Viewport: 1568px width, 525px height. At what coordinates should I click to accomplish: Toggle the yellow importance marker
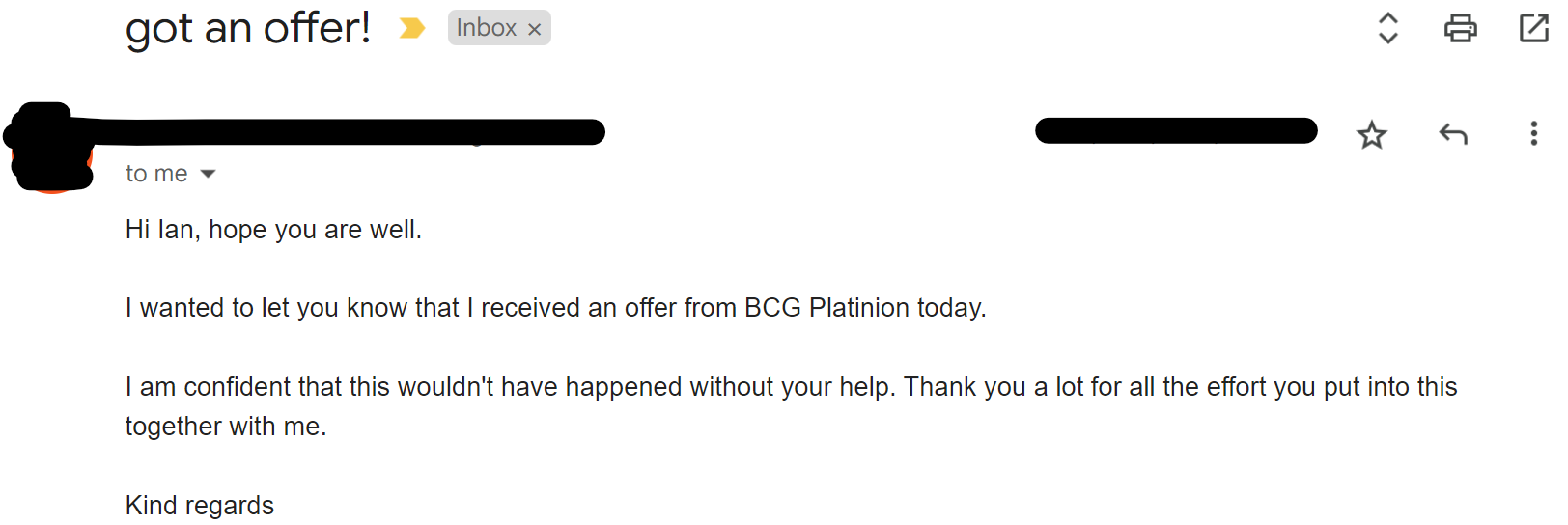click(x=412, y=28)
